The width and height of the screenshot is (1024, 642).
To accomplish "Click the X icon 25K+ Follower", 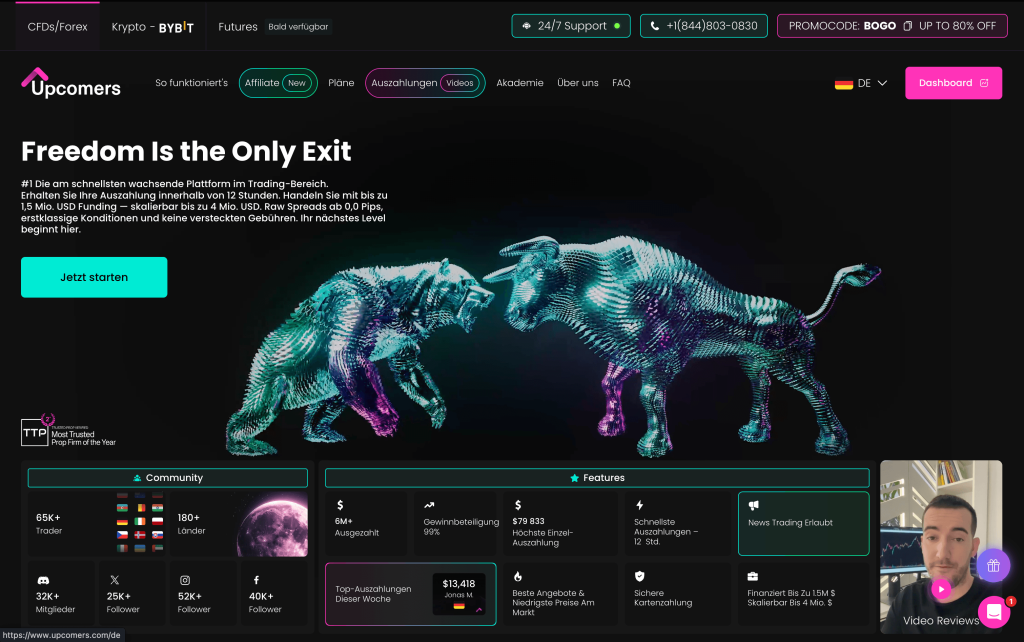I will (115, 580).
